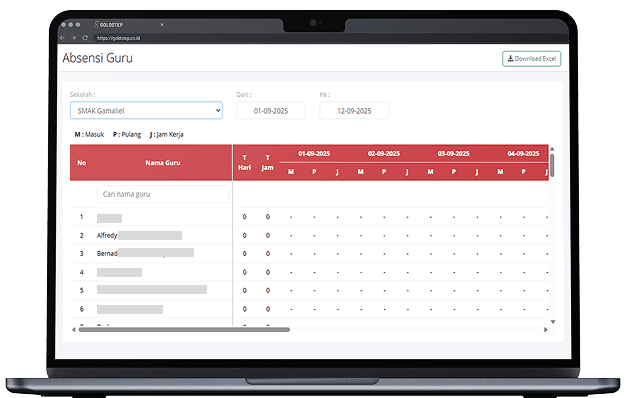The height and width of the screenshot is (398, 627).
Task: Click row number 4 in the table
Action: pyautogui.click(x=82, y=272)
